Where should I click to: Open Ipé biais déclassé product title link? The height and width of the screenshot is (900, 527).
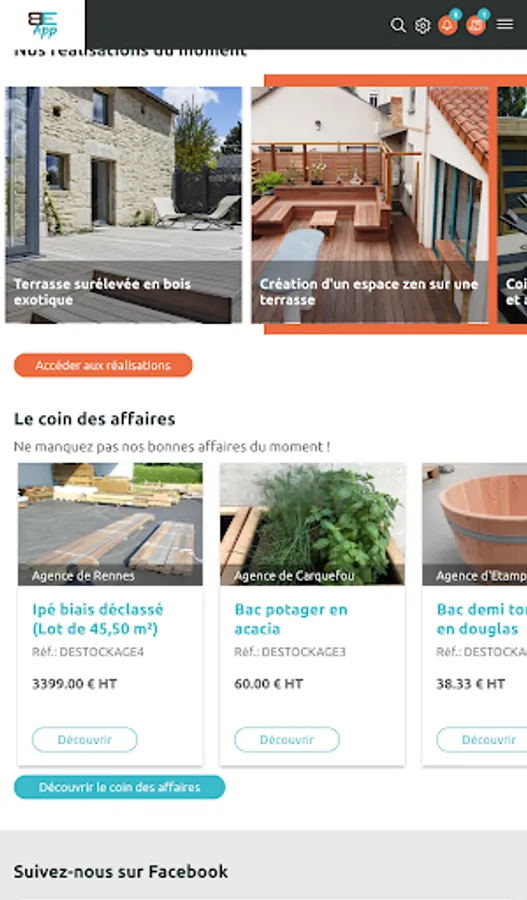98,619
